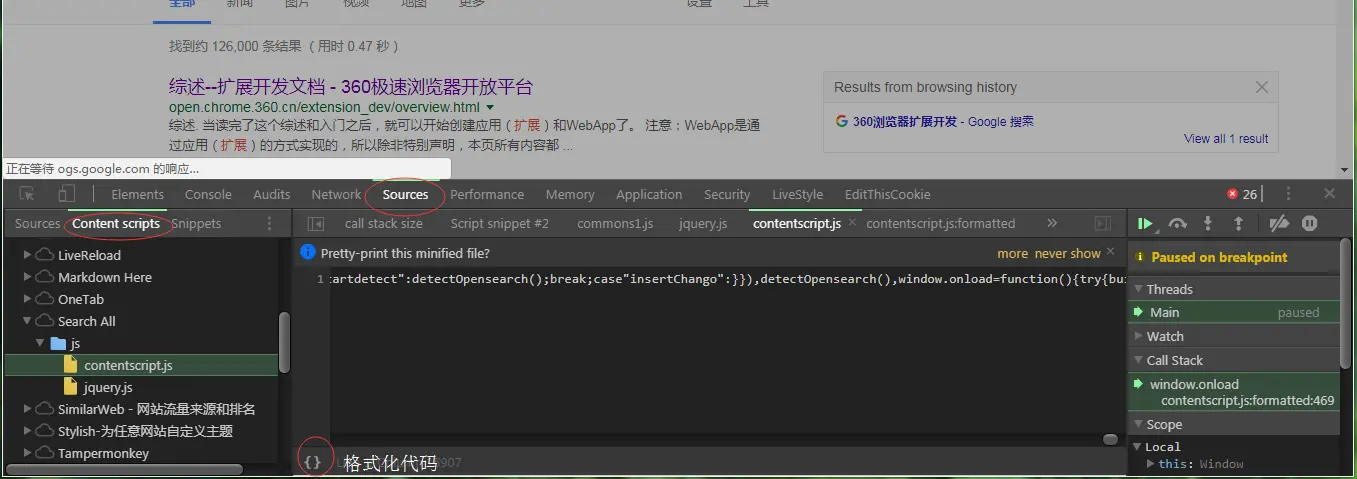
Task: Select the inspect element cursor icon
Action: click(27, 194)
